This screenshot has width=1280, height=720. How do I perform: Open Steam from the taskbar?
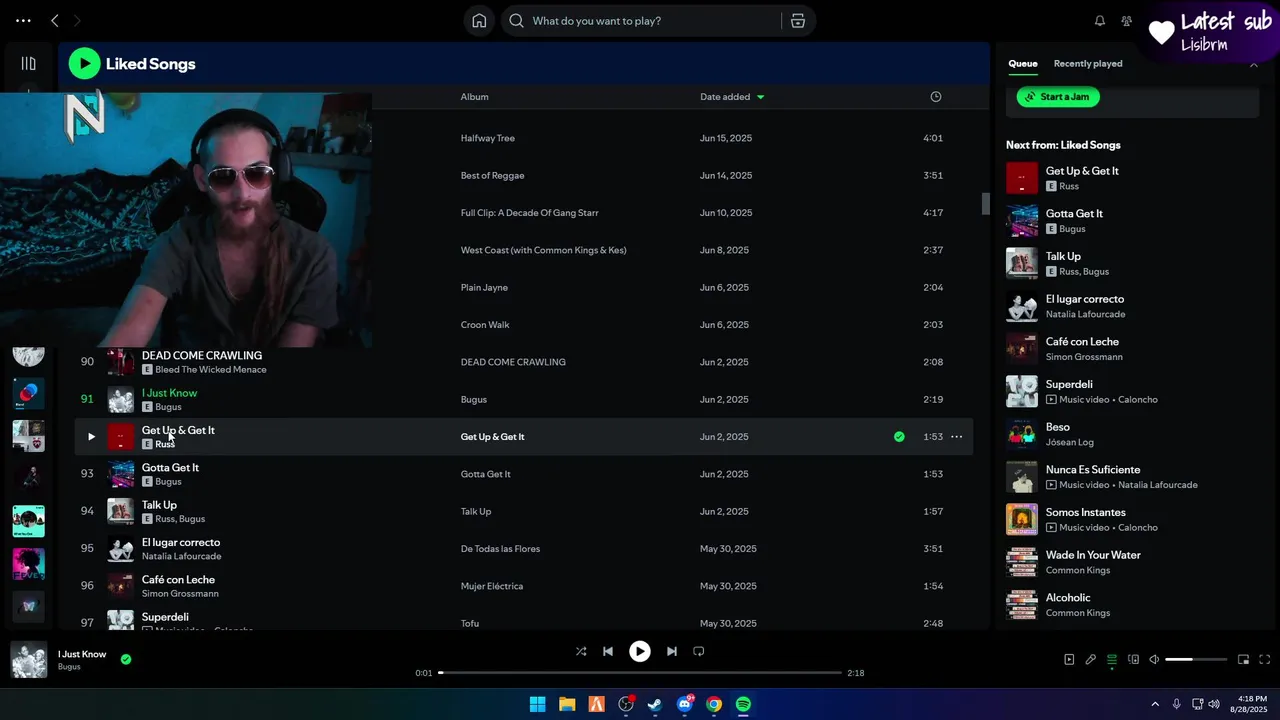click(654, 704)
